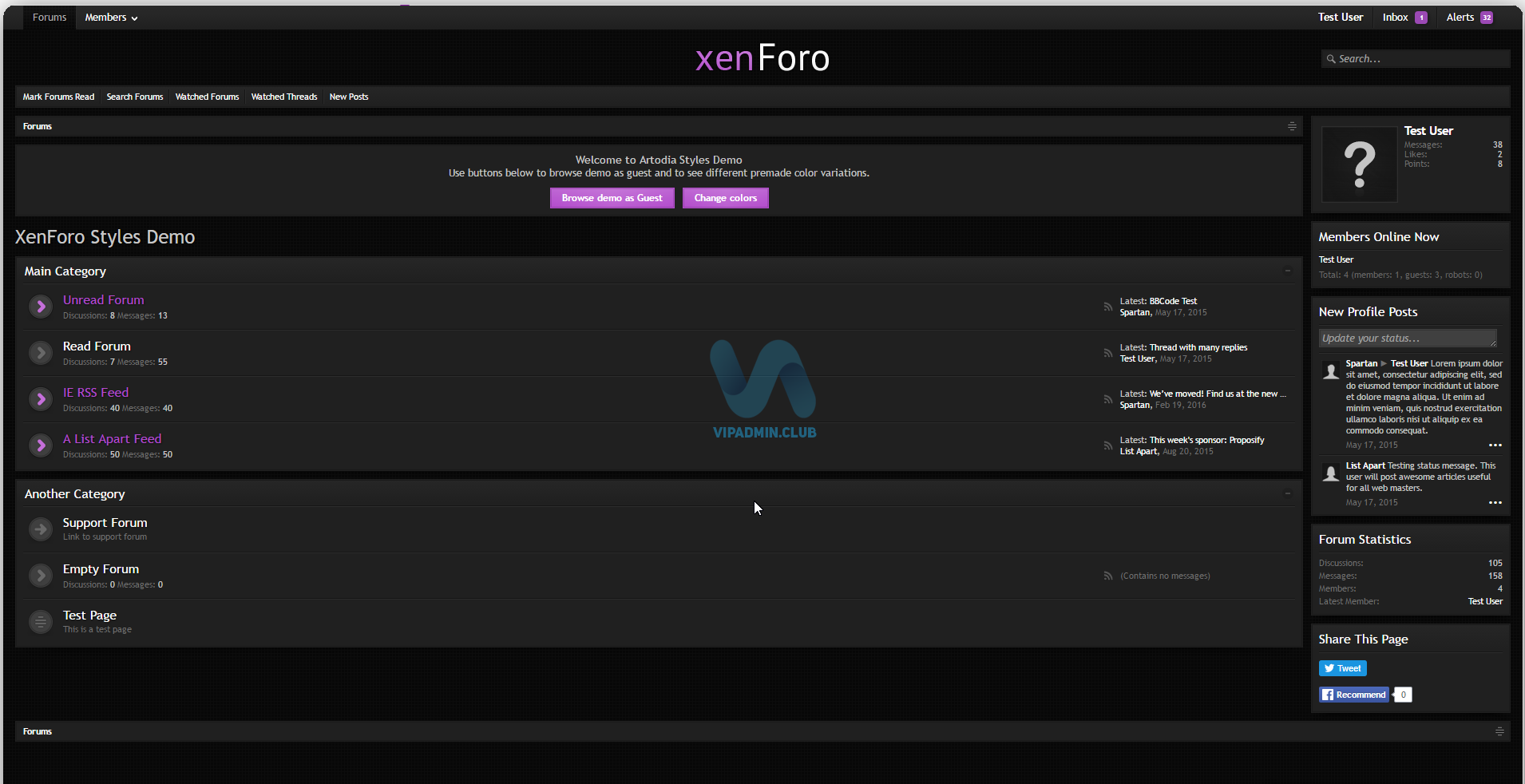Image resolution: width=1525 pixels, height=784 pixels.
Task: Open Members Online Now heading
Action: click(1379, 237)
